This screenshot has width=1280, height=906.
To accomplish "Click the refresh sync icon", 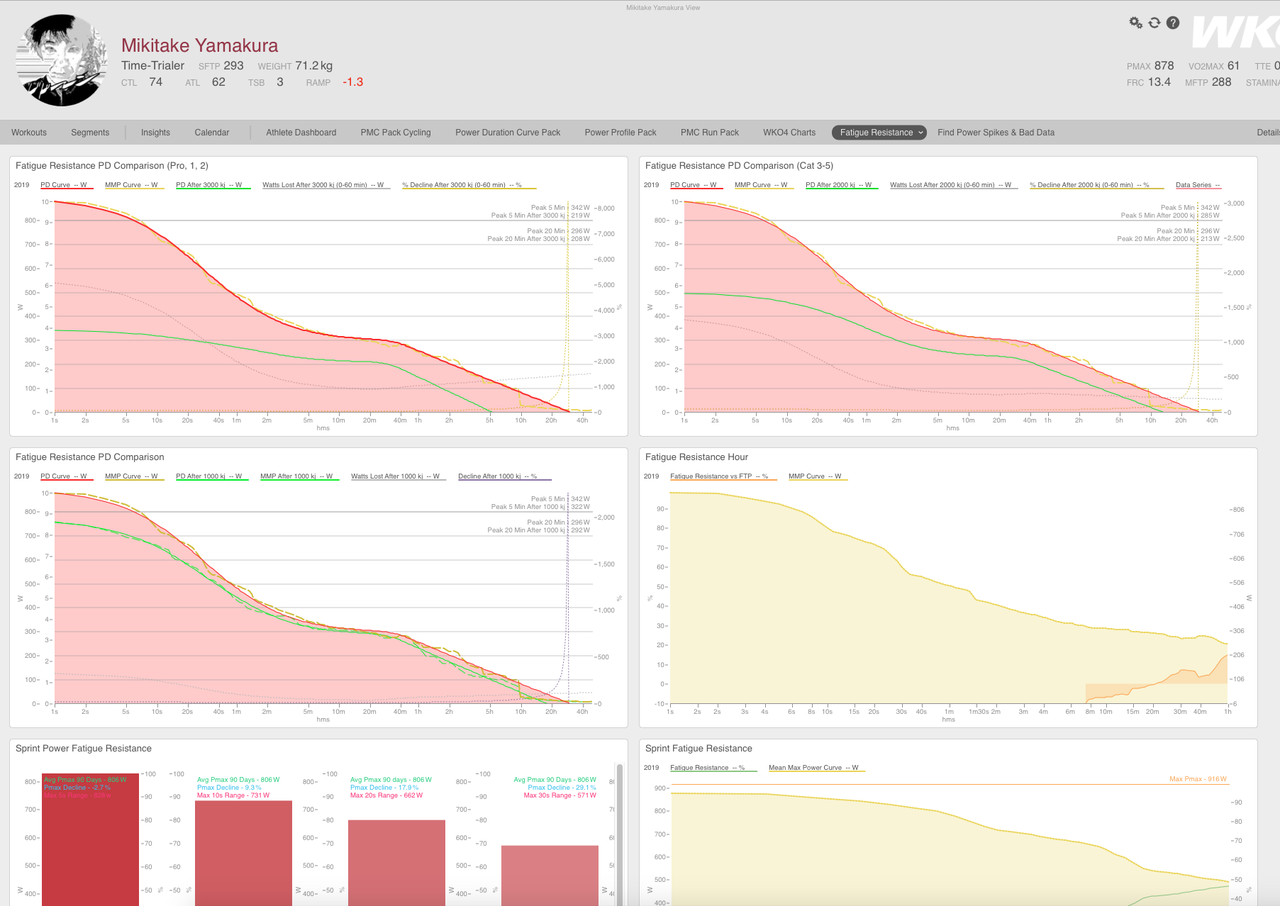I will tap(1154, 22).
